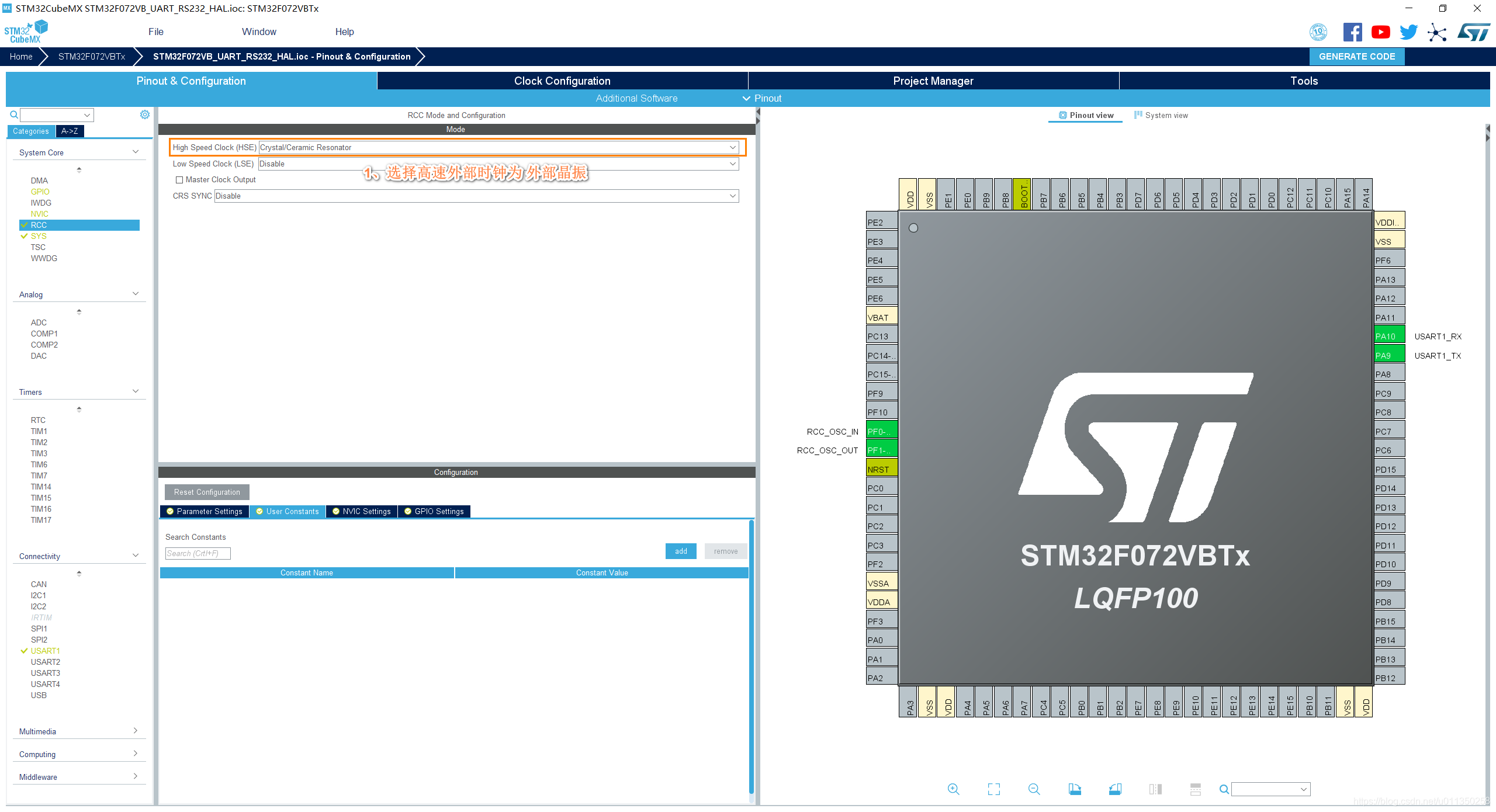Image resolution: width=1496 pixels, height=812 pixels.
Task: Click the add constant button
Action: 681,551
